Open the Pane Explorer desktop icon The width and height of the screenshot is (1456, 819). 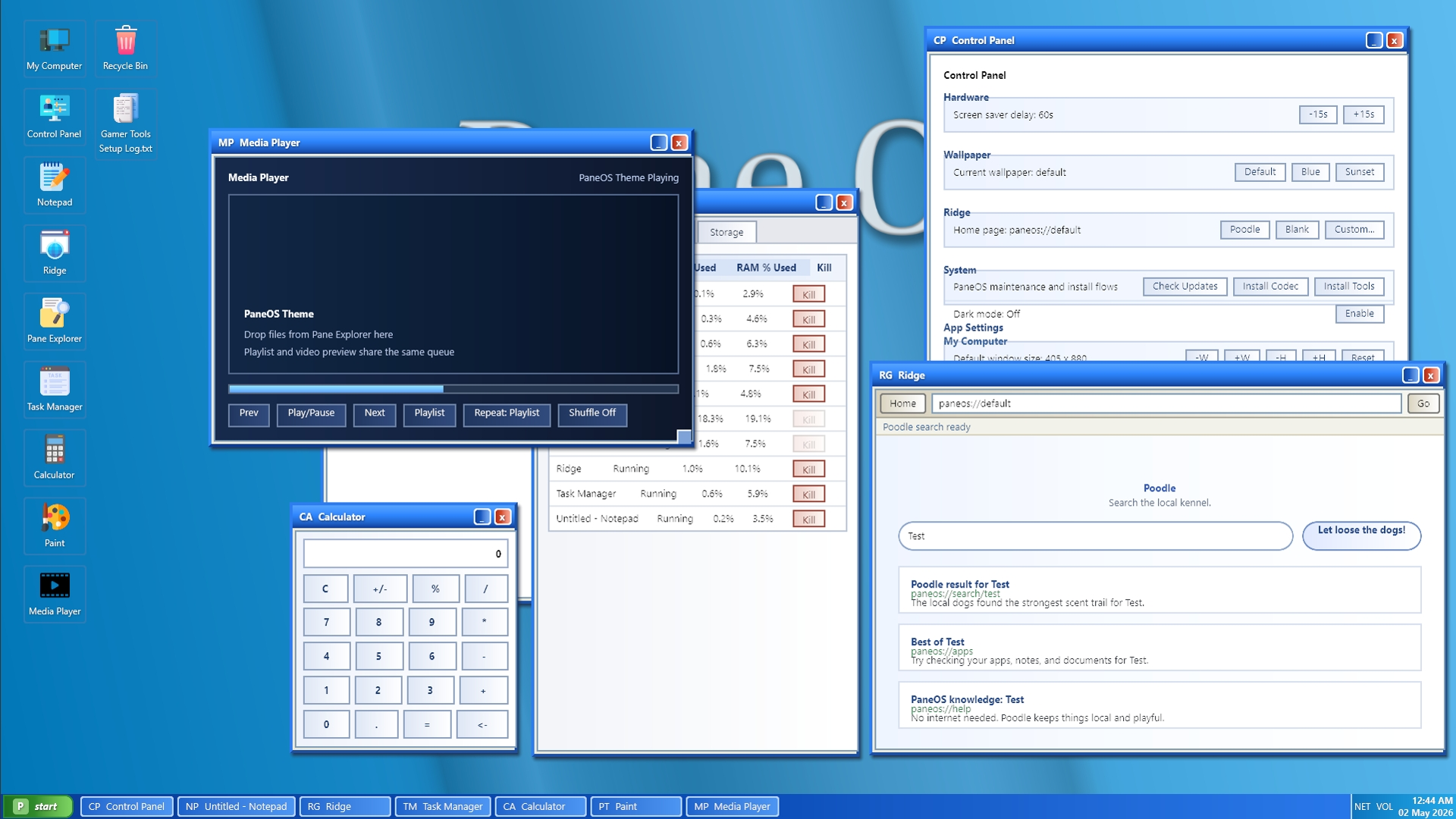[55, 322]
